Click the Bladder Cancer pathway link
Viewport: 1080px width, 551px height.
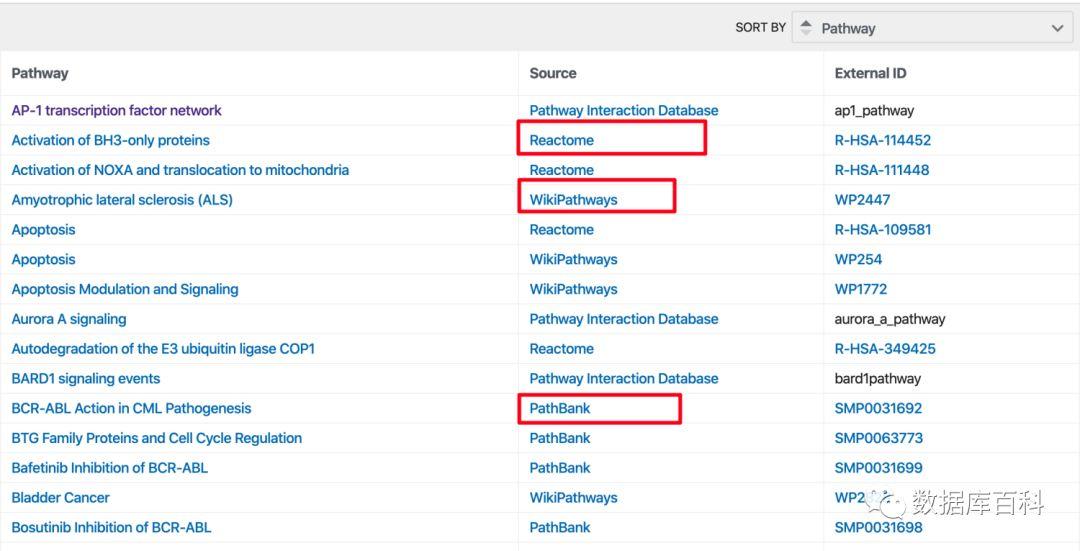point(60,498)
